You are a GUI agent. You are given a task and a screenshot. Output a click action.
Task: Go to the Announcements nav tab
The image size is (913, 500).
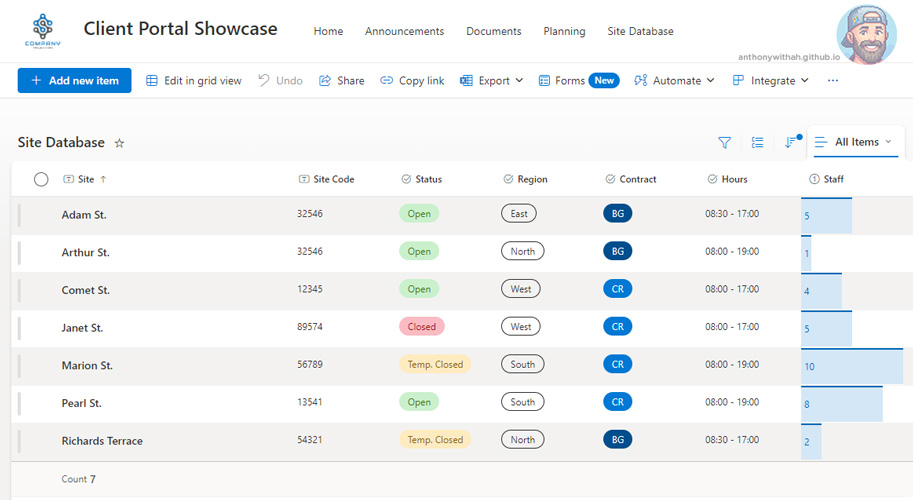(404, 31)
